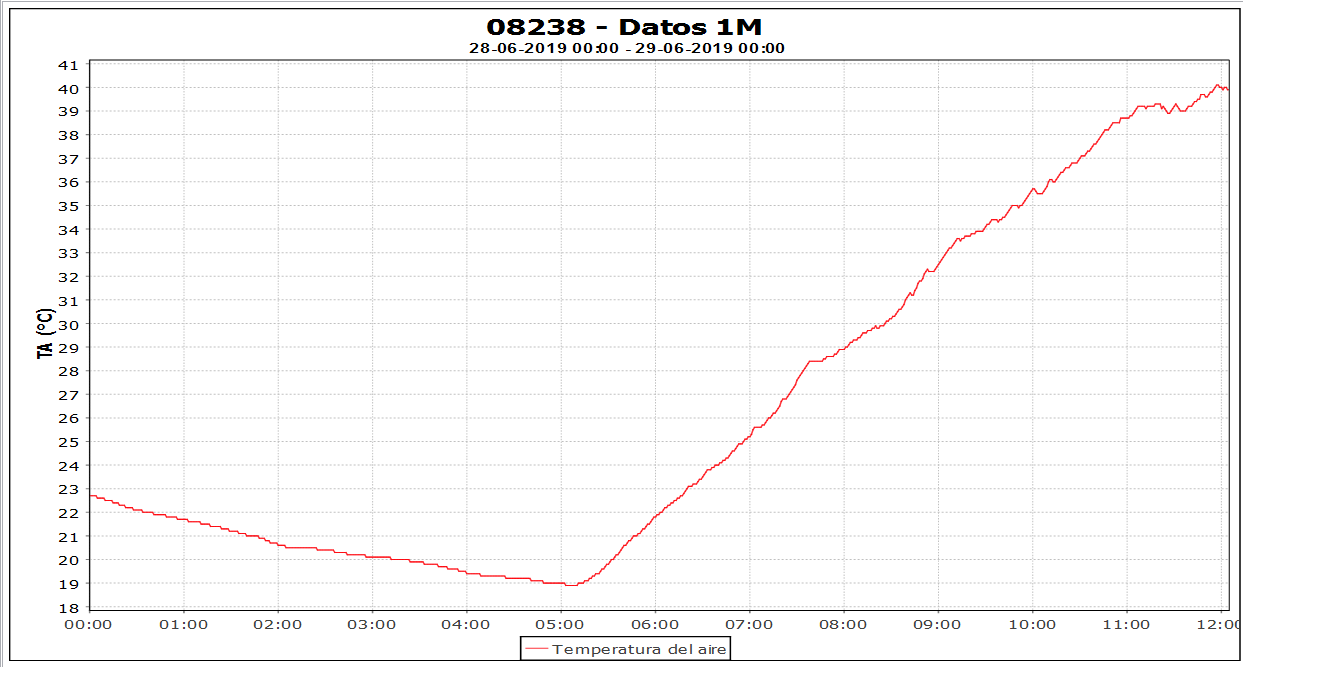Select the "Temperatura del aire" legend text
Screen dimensions: 1344x693
[640, 650]
